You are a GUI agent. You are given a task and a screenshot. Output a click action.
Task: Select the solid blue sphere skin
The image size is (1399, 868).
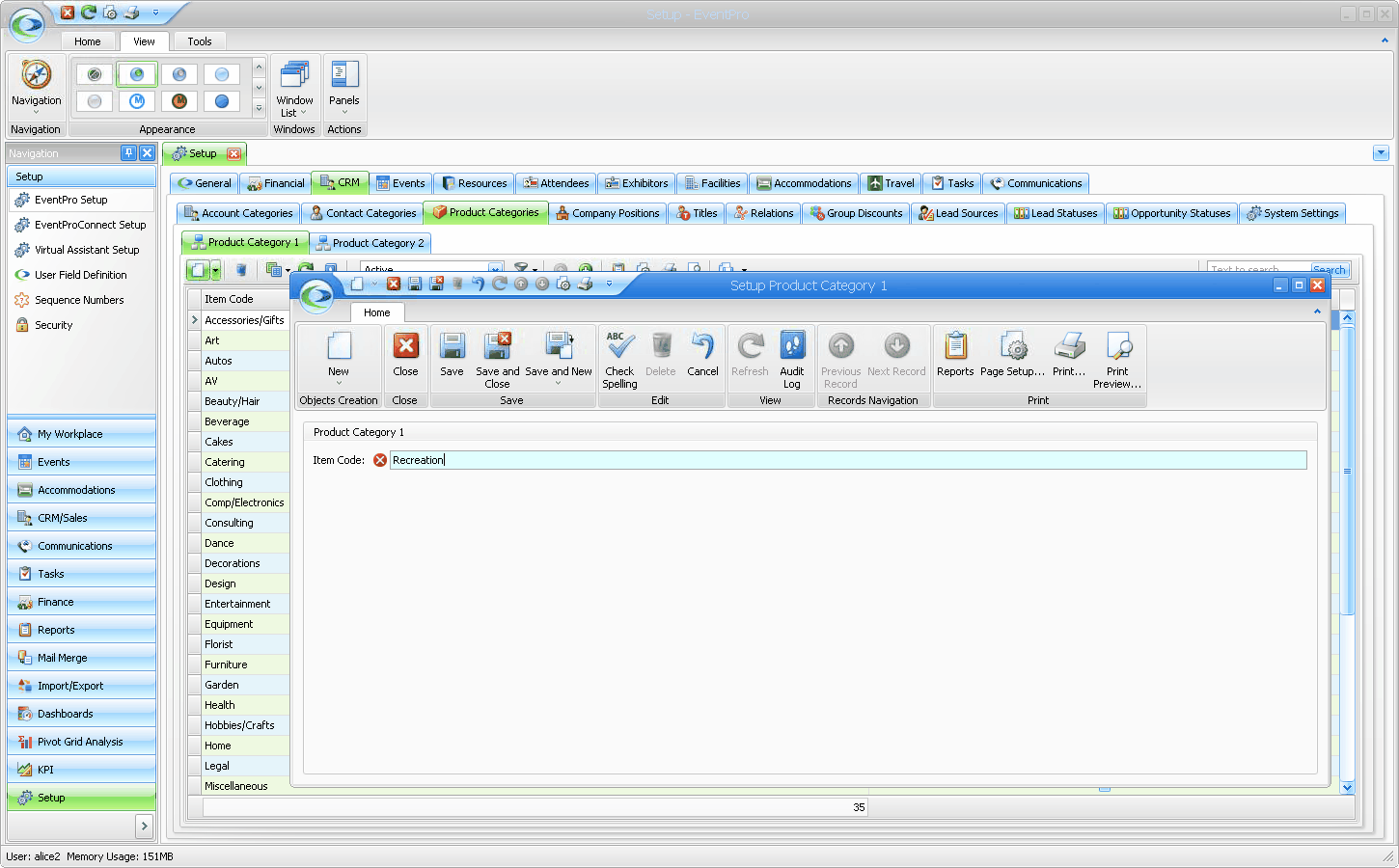tap(222, 100)
